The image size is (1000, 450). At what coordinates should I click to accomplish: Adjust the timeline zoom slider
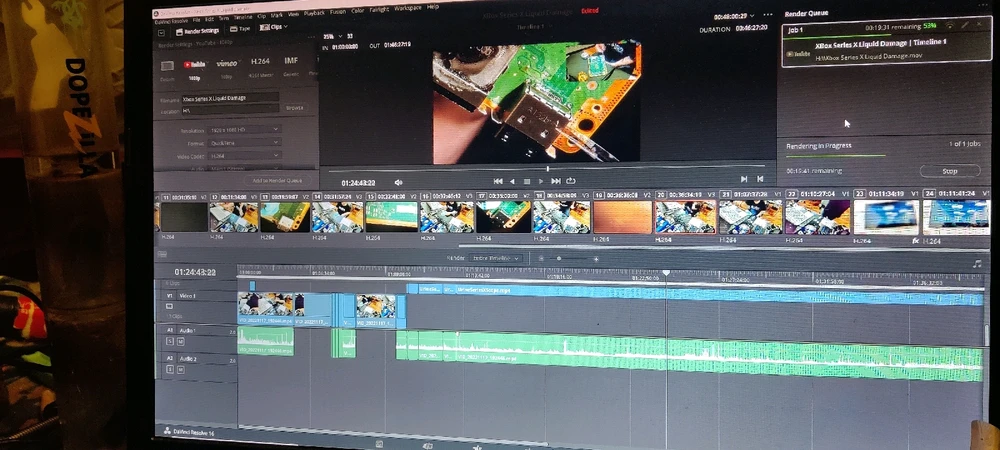coord(559,258)
